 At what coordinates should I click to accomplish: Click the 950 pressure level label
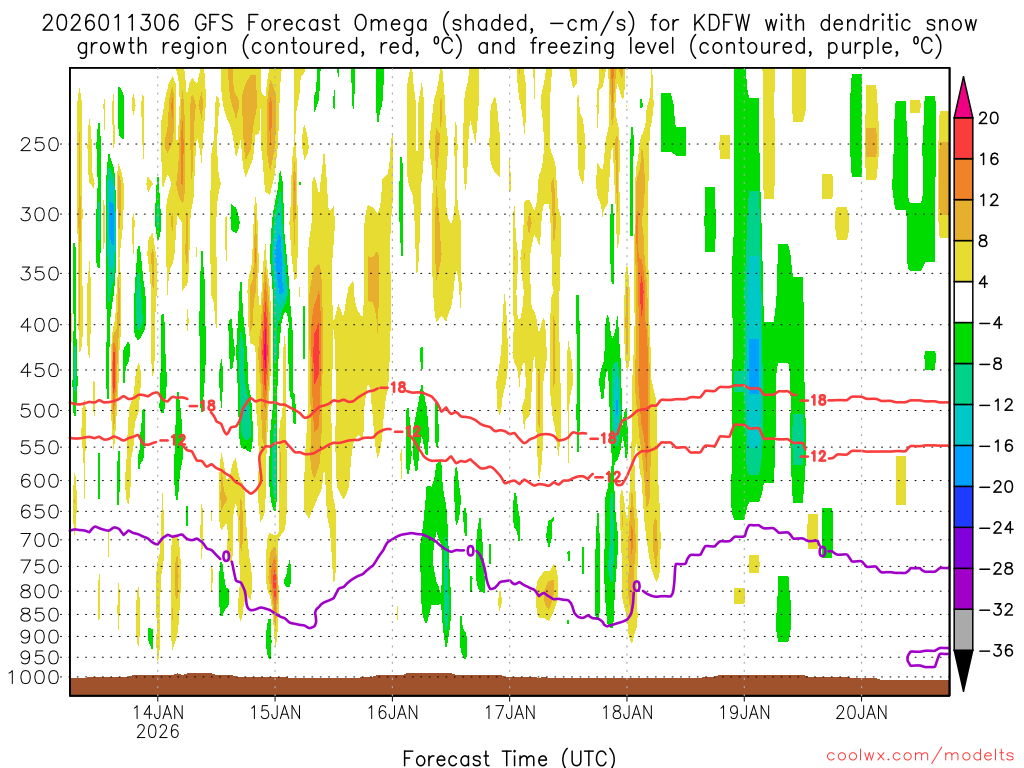40,658
